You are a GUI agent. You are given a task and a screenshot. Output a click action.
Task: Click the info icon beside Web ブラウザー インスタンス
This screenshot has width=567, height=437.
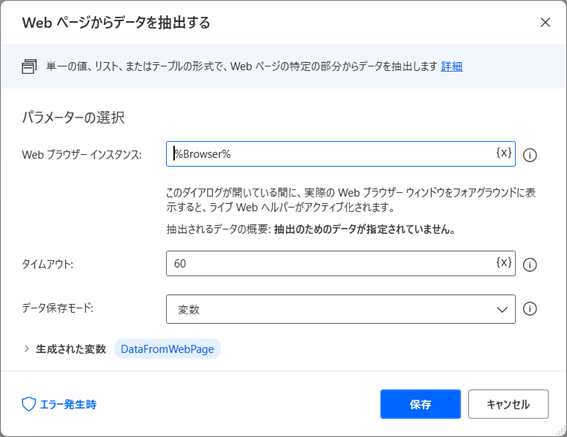(530, 155)
